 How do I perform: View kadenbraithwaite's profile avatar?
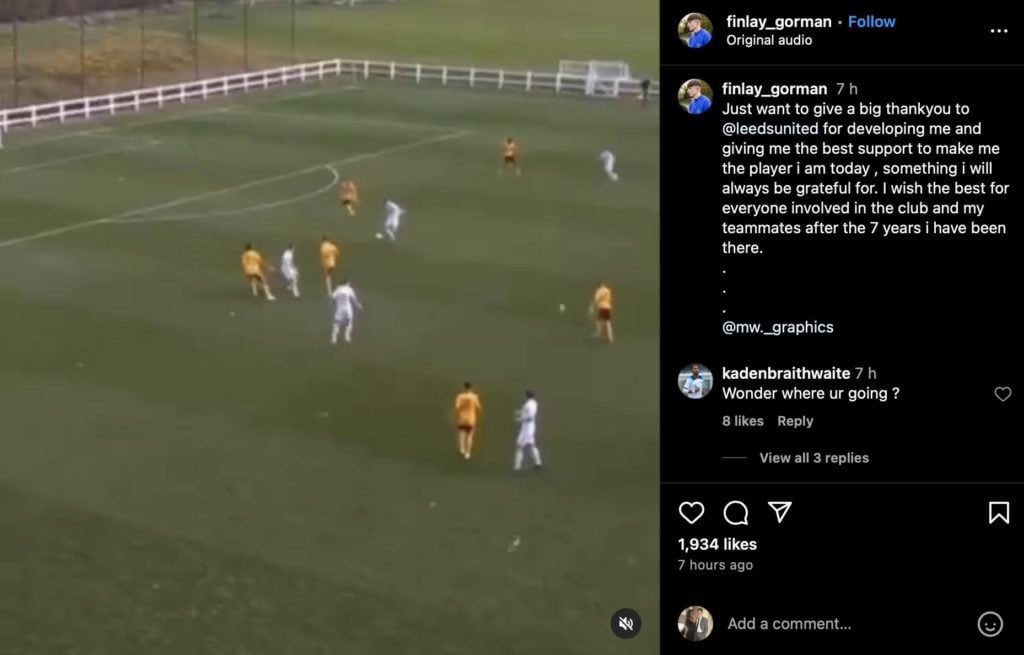click(x=695, y=381)
